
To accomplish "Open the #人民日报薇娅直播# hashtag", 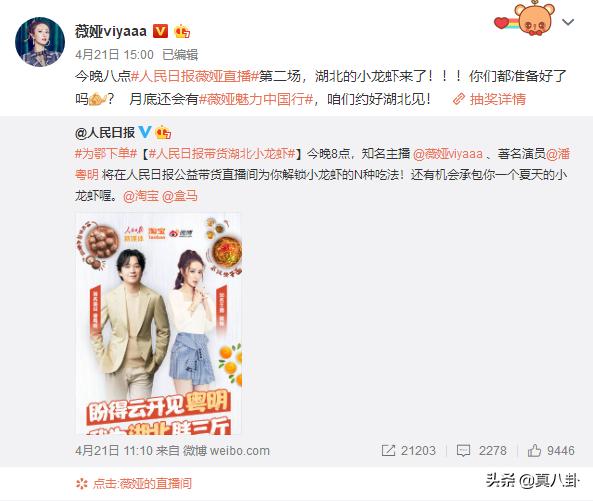I will [x=195, y=76].
